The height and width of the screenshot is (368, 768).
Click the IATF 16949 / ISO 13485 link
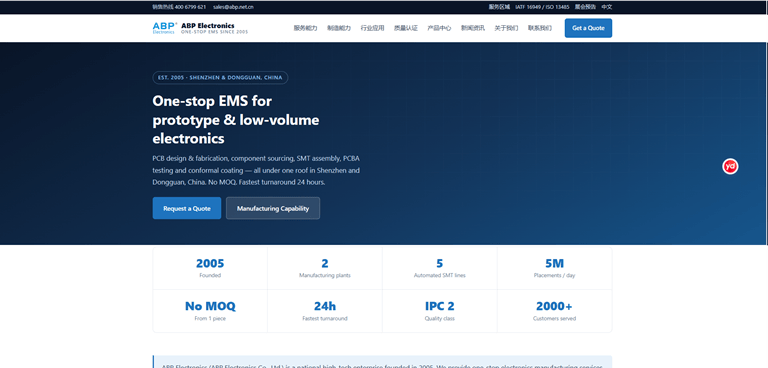click(x=542, y=7)
